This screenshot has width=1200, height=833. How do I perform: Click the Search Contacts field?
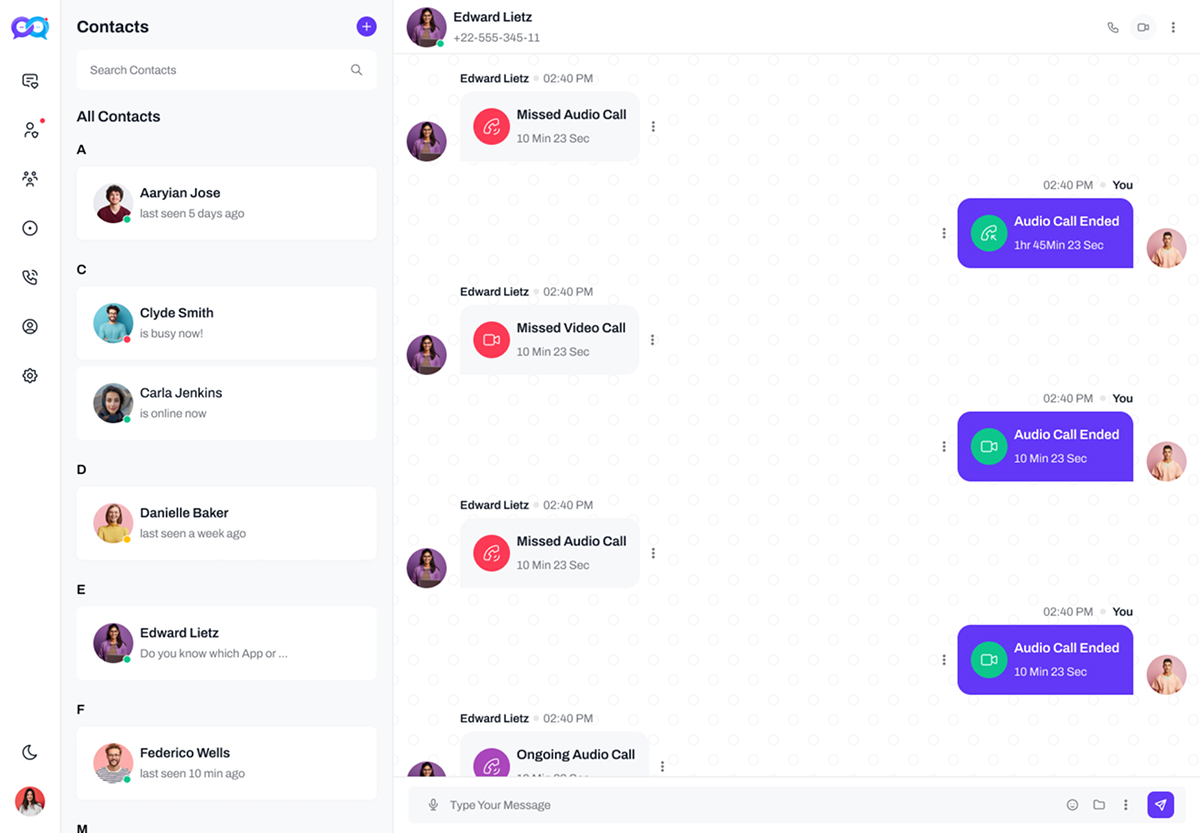pyautogui.click(x=227, y=70)
